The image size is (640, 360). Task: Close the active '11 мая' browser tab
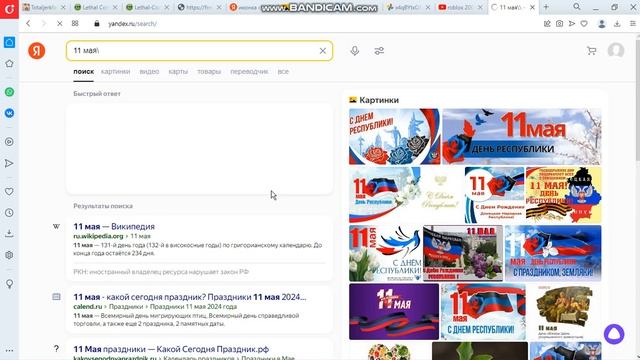[x=532, y=7]
